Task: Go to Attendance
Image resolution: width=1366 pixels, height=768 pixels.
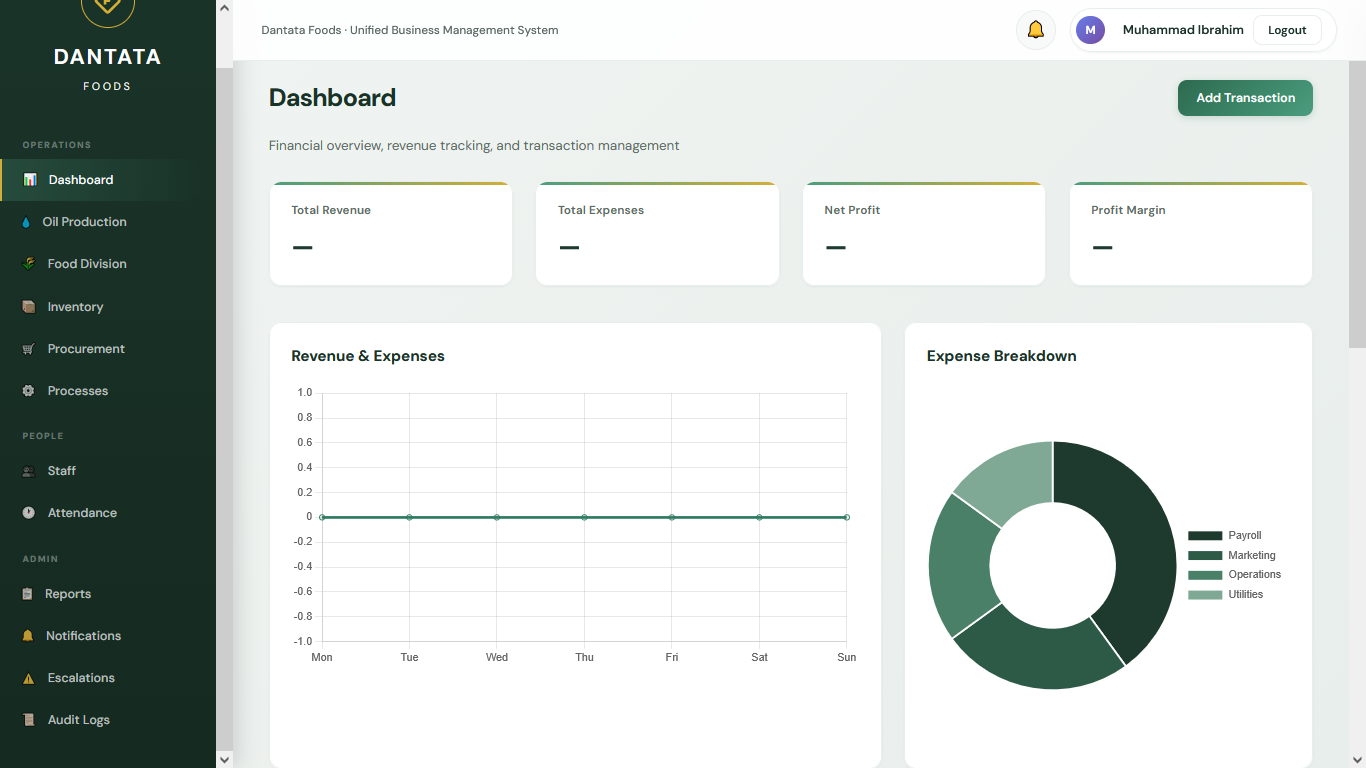Action: (108, 513)
